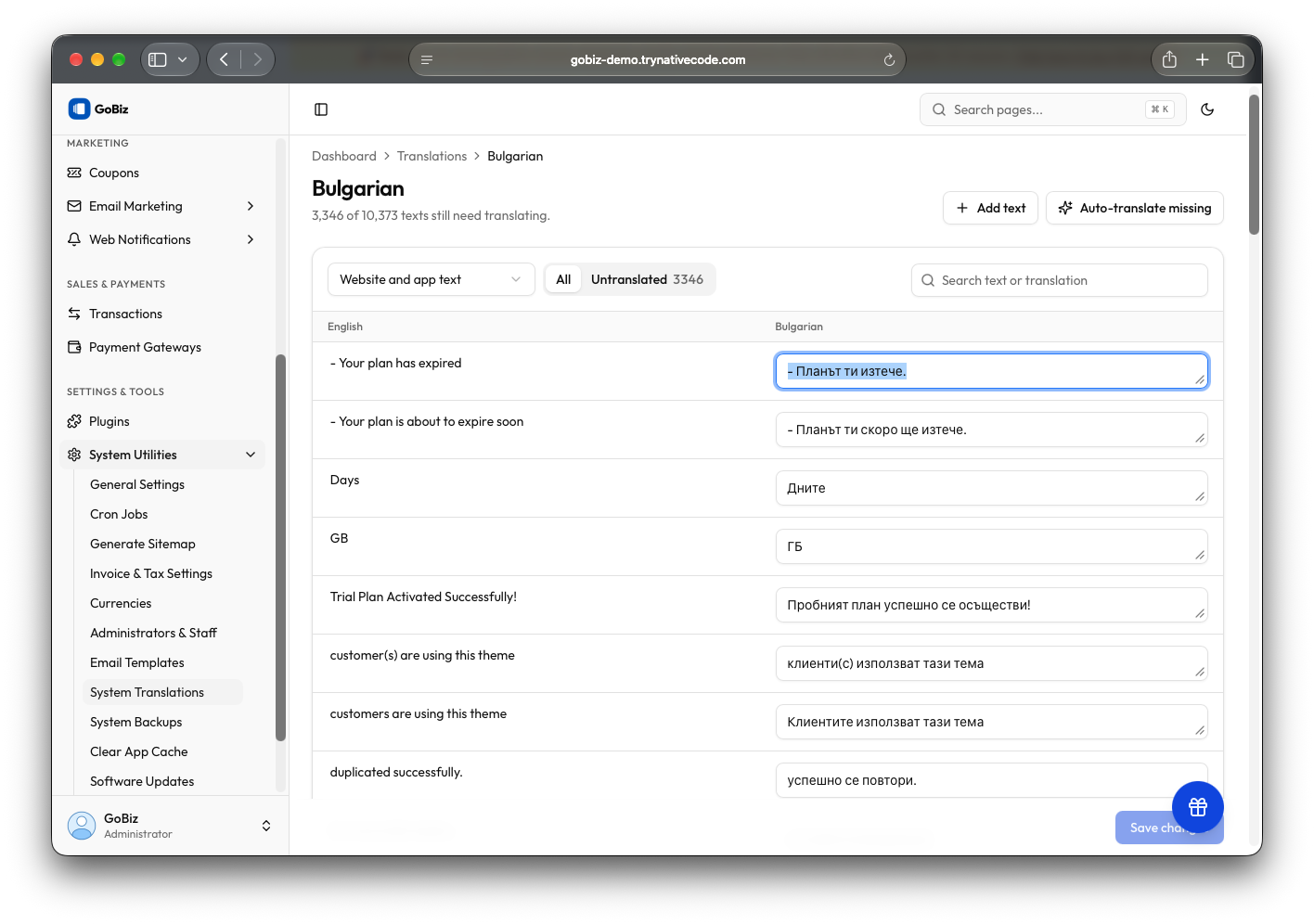Select the All filter tab
The width and height of the screenshot is (1314, 924).
563,279
